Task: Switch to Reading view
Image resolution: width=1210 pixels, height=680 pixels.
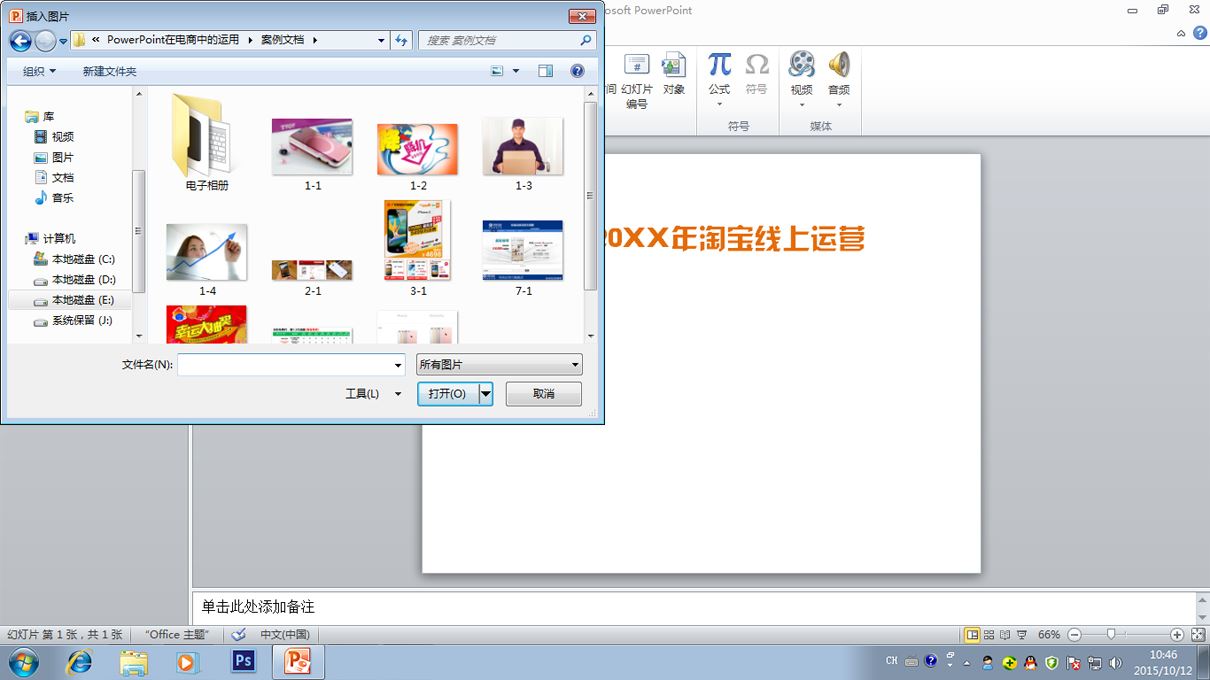Action: (x=1005, y=635)
